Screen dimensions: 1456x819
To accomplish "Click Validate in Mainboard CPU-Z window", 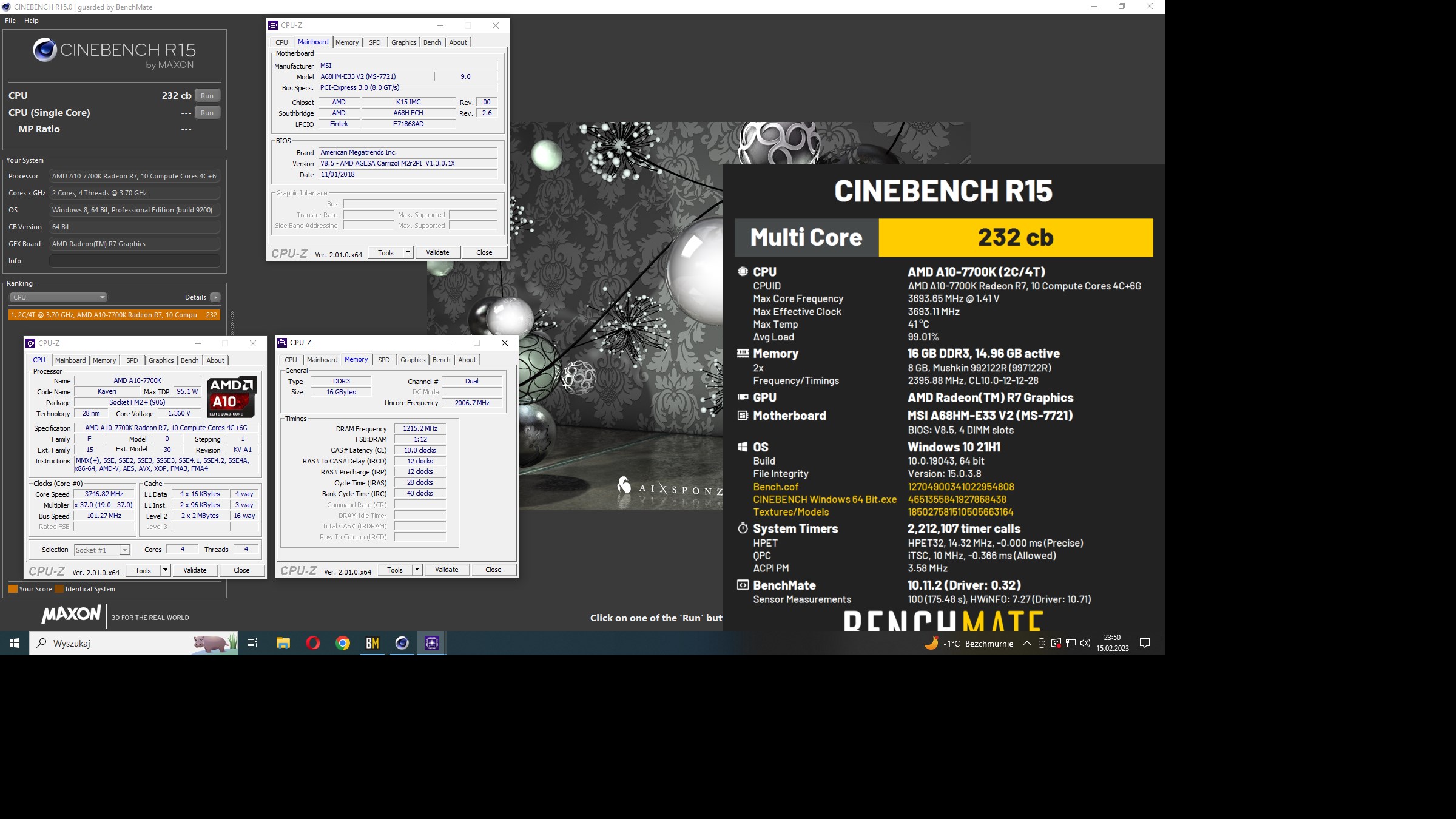I will point(437,253).
